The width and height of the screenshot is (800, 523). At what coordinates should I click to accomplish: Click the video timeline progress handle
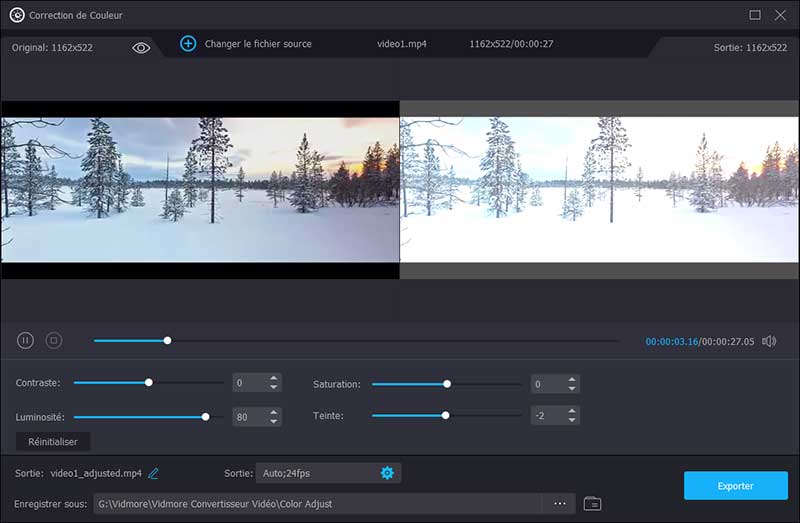(167, 341)
